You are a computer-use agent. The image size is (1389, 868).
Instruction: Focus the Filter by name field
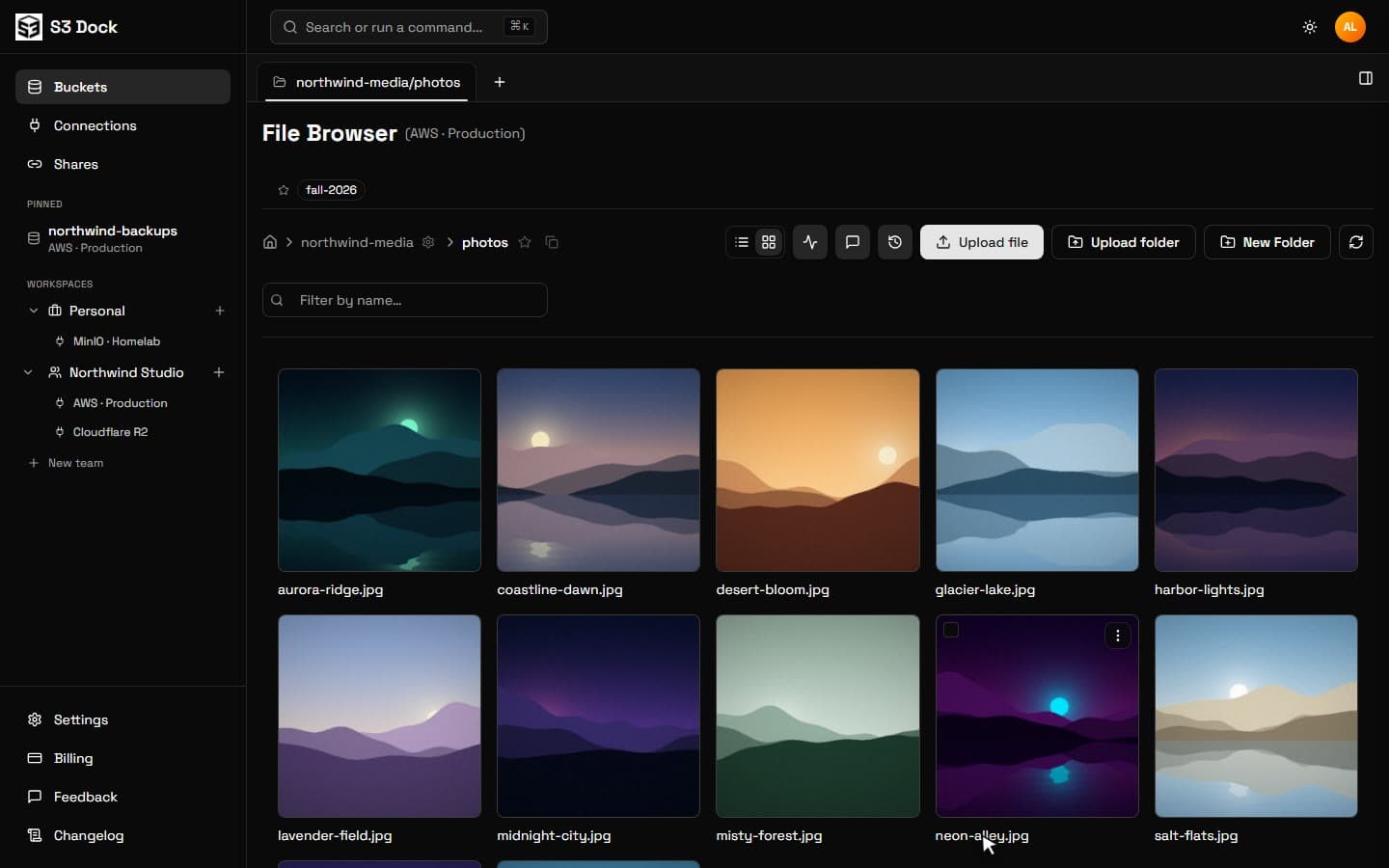click(x=405, y=300)
